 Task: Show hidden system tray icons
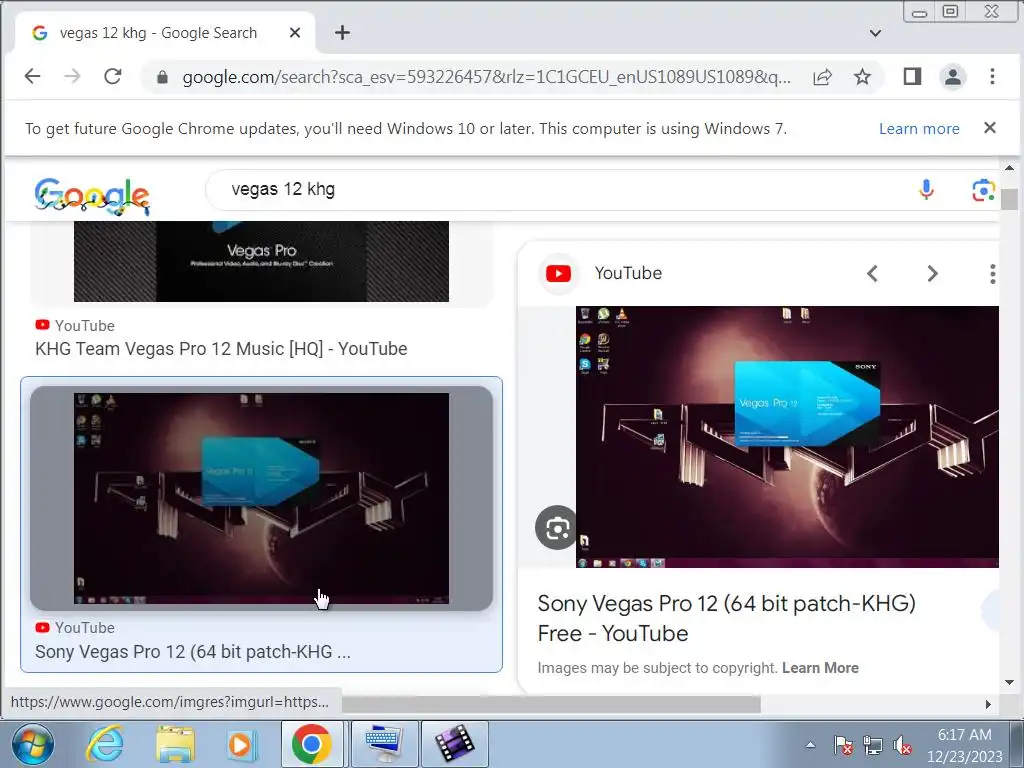[x=810, y=744]
